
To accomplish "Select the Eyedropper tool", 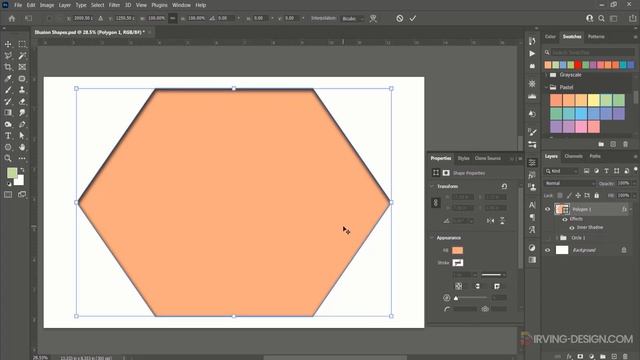I will [8, 78].
